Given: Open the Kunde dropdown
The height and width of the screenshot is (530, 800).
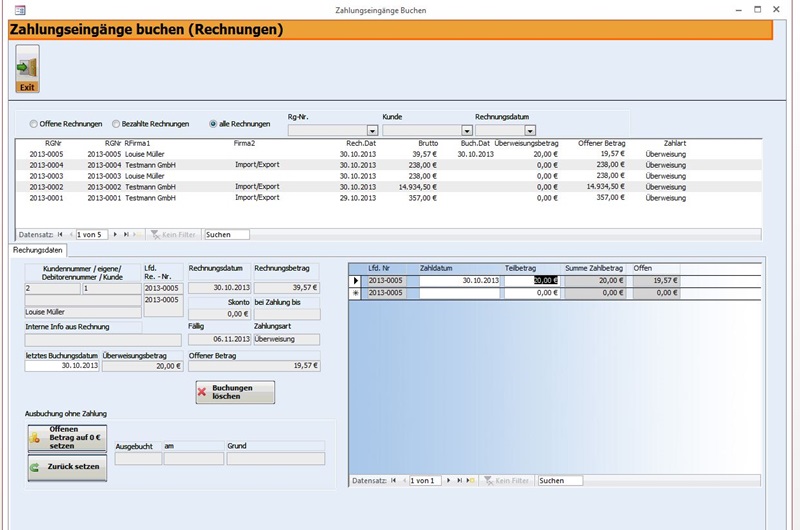Looking at the screenshot, I should click(x=467, y=131).
